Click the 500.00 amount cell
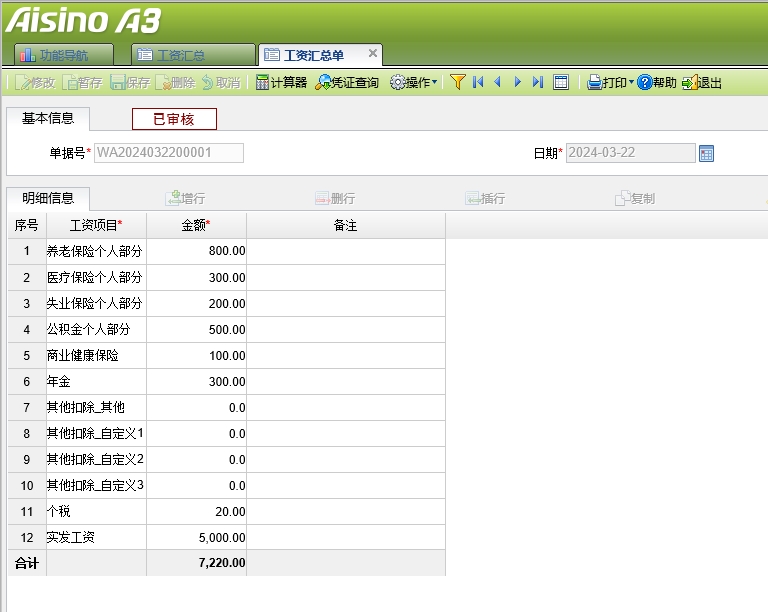Screen dimensions: 768x612 pos(196,330)
